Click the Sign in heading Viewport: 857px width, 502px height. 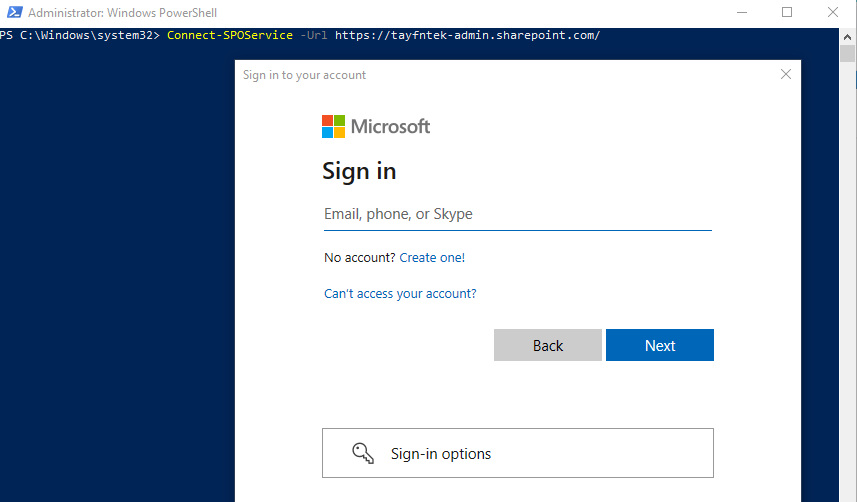359,171
